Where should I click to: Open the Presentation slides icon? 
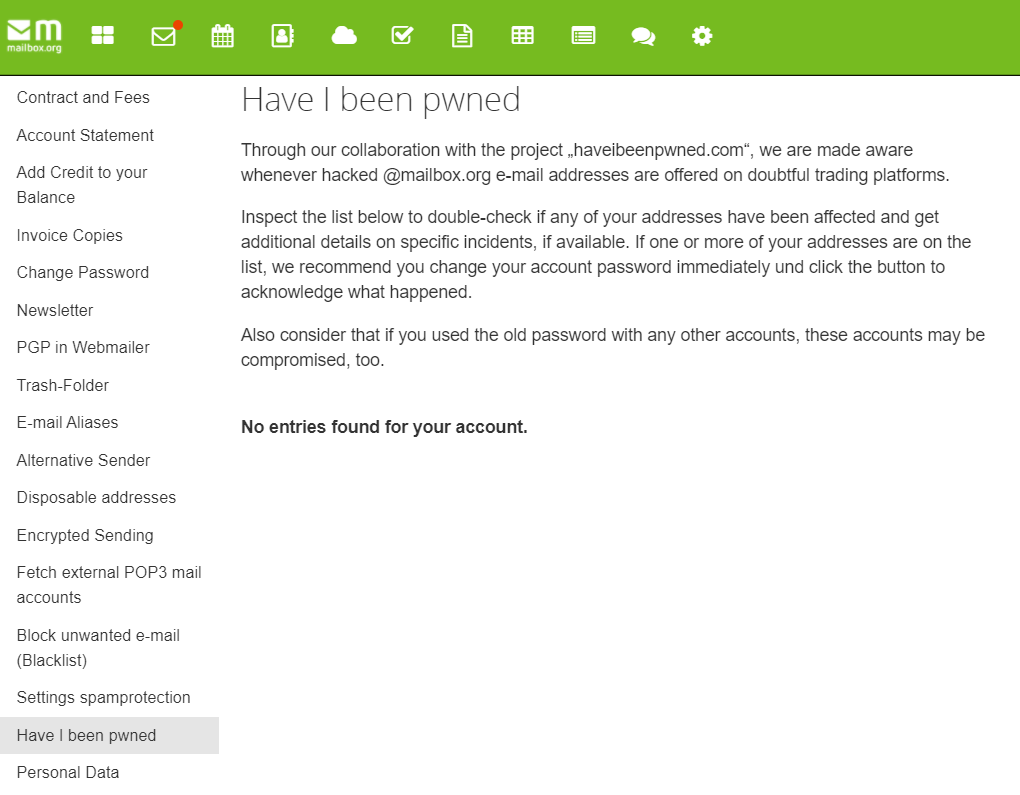(x=583, y=36)
